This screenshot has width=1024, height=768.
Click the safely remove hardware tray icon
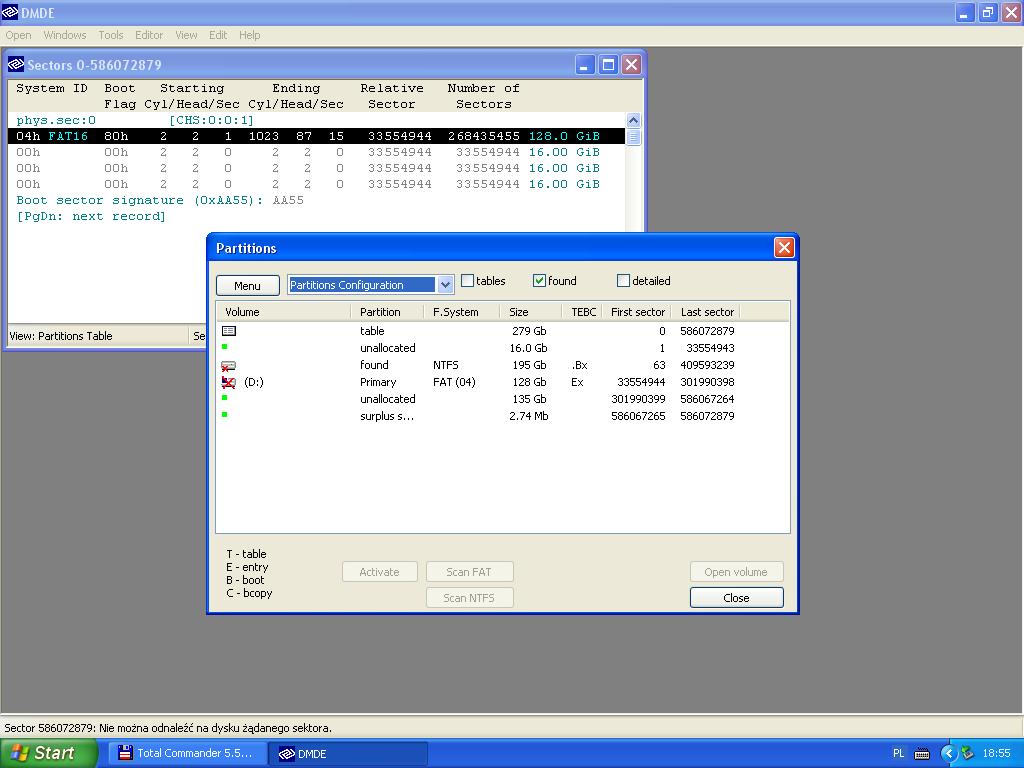point(967,753)
